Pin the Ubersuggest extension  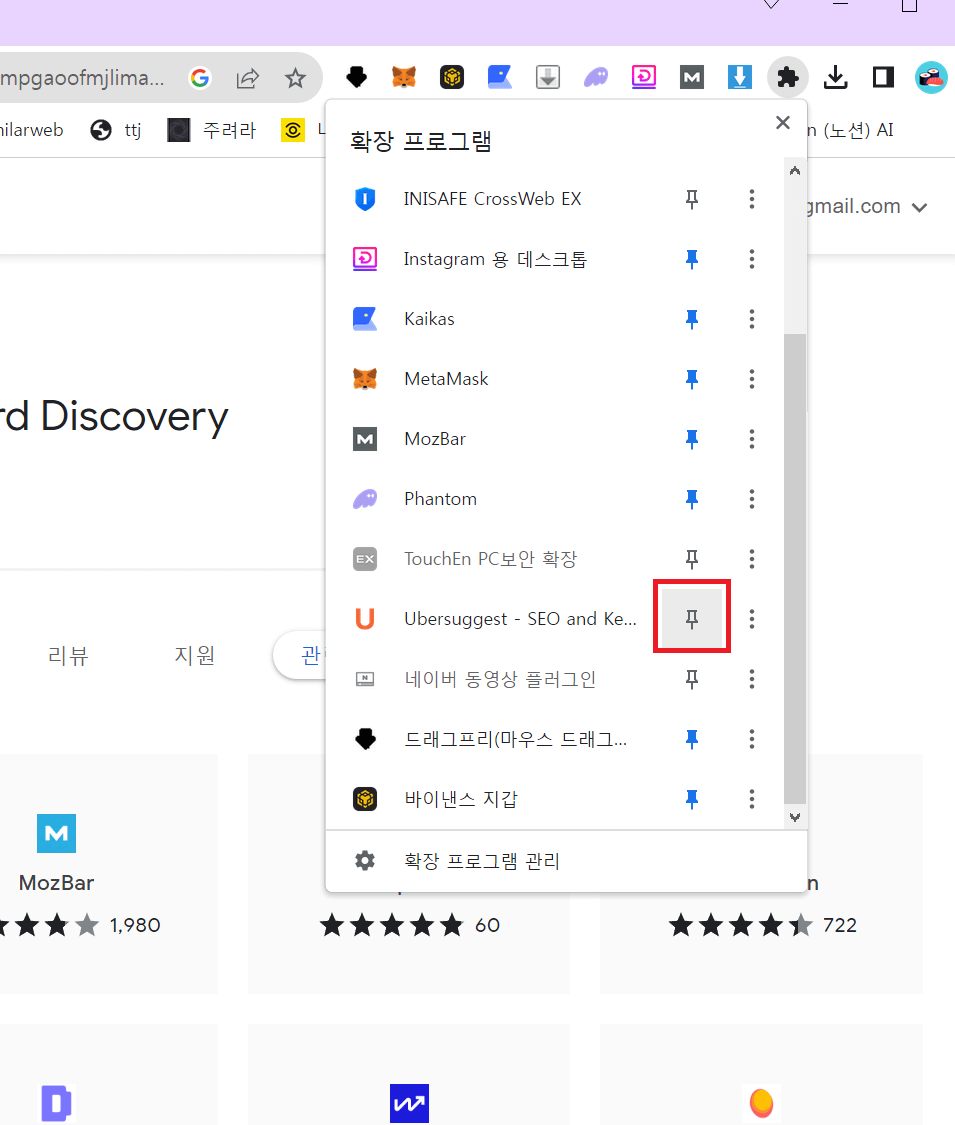point(692,618)
